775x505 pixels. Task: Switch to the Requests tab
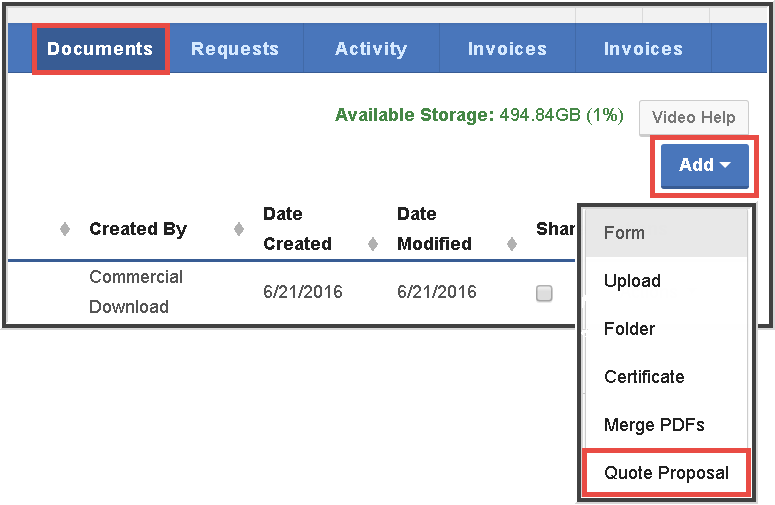click(x=235, y=48)
